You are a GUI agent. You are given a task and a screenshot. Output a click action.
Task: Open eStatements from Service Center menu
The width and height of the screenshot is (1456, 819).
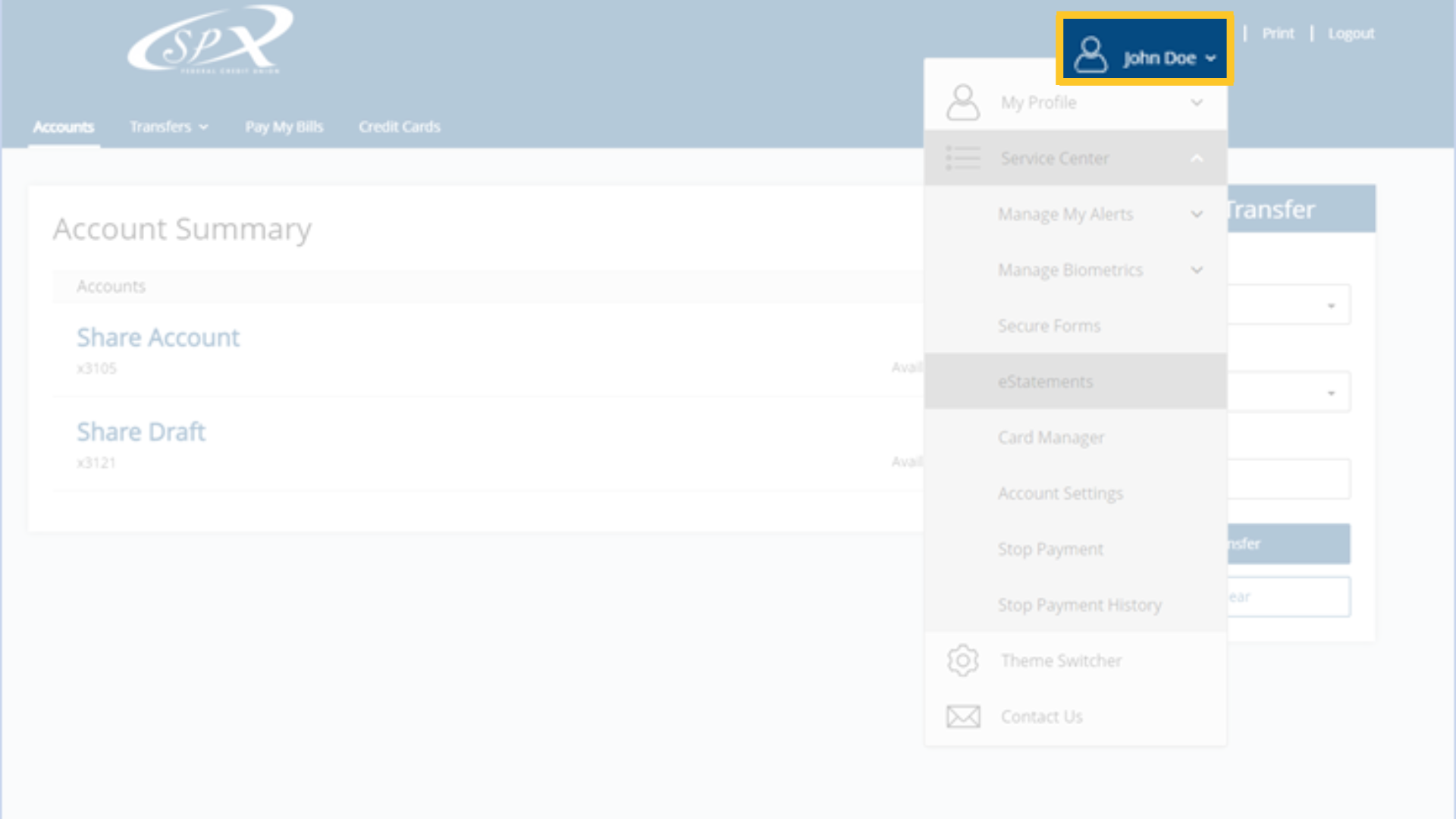1045,381
